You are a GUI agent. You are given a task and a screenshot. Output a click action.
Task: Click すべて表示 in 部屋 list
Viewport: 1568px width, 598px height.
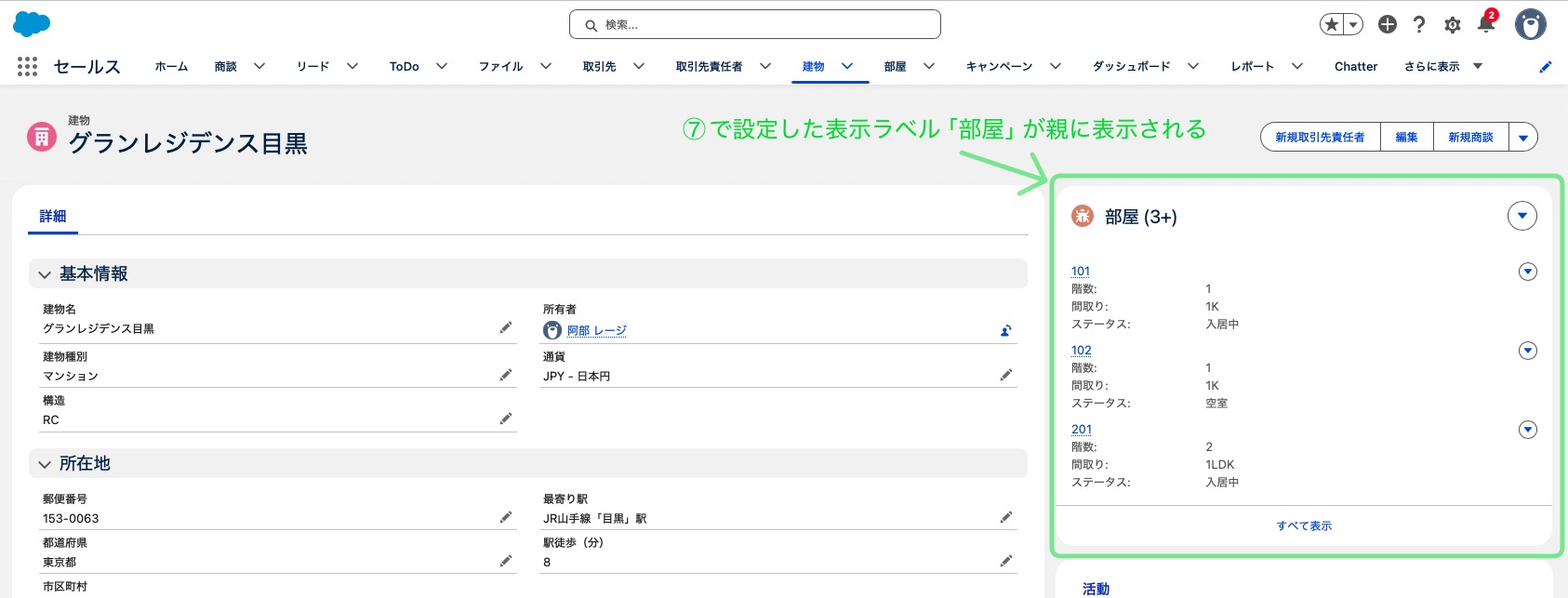coord(1304,525)
